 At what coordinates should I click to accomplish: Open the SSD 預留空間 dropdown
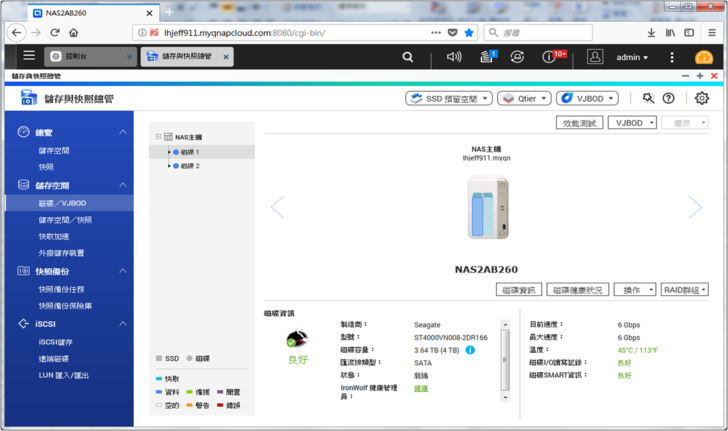pyautogui.click(x=448, y=99)
